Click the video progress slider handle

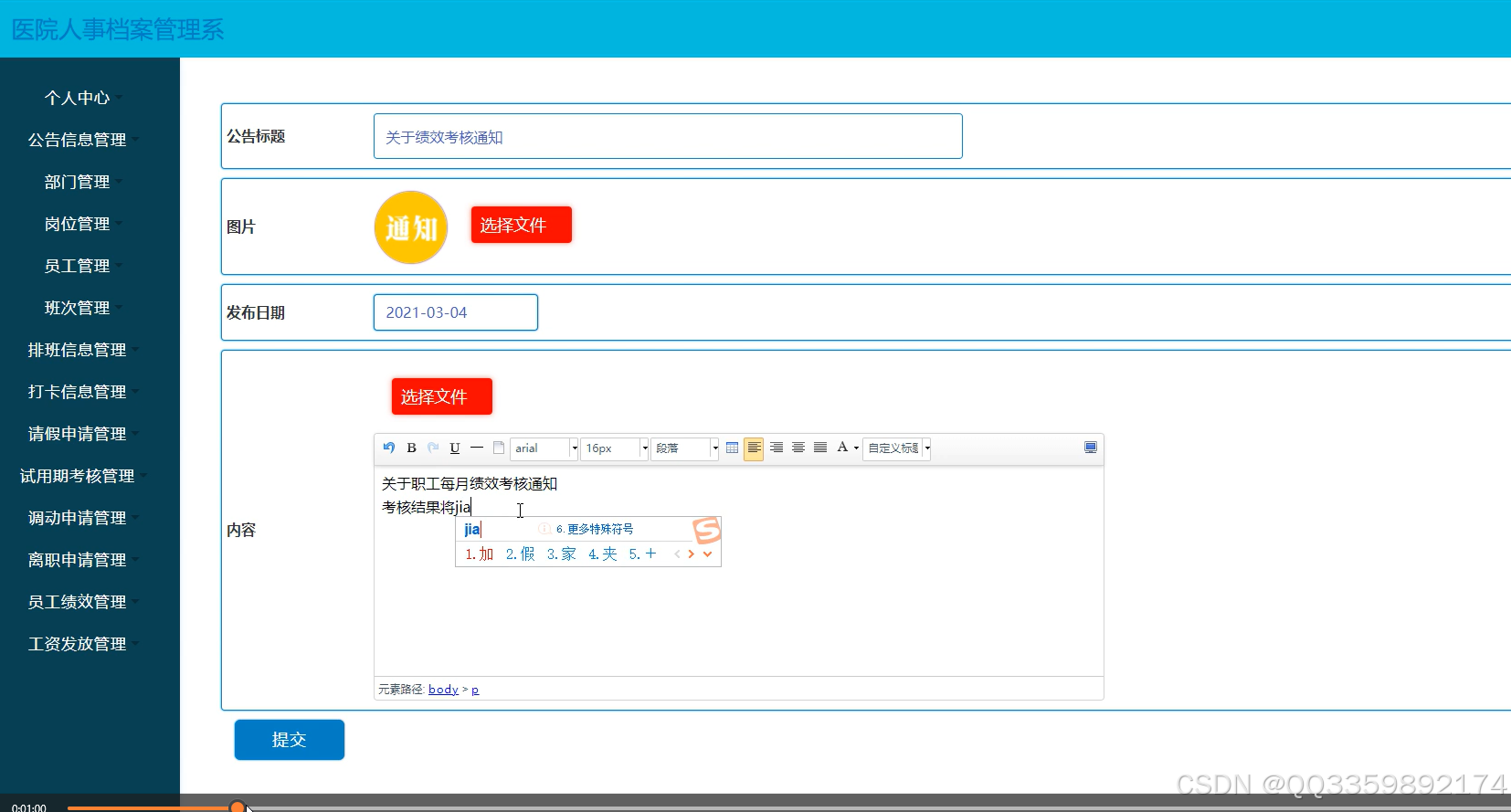pos(238,807)
